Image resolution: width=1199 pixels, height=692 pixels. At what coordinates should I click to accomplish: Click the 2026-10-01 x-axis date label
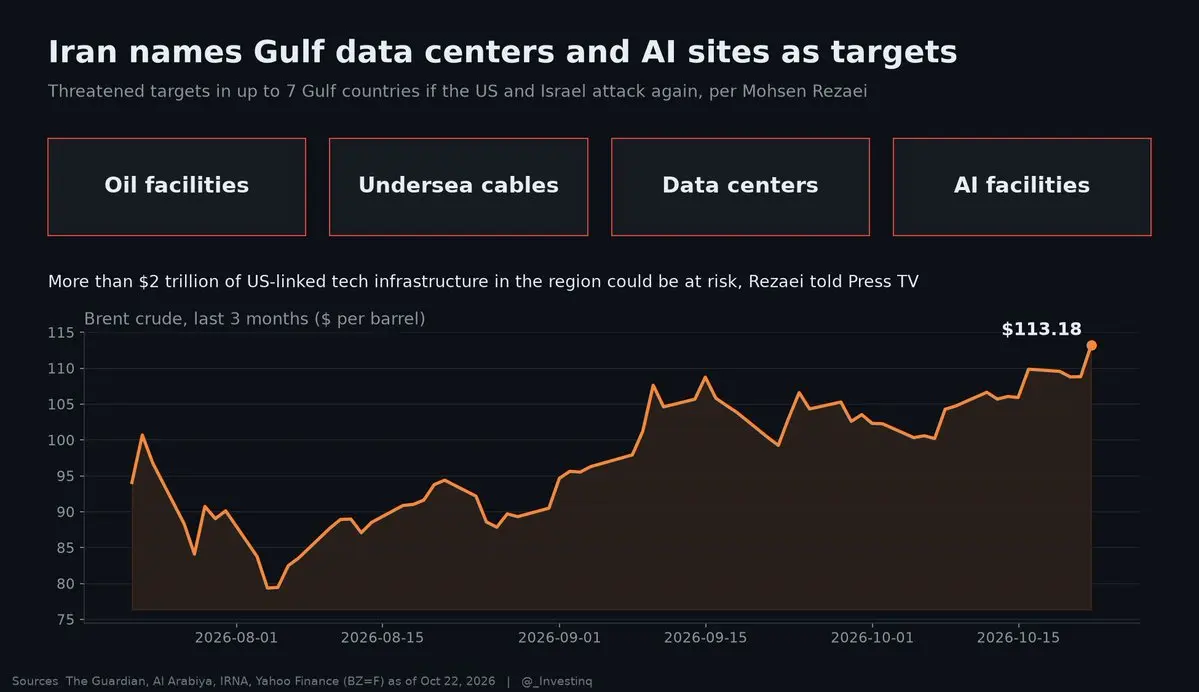click(x=872, y=638)
